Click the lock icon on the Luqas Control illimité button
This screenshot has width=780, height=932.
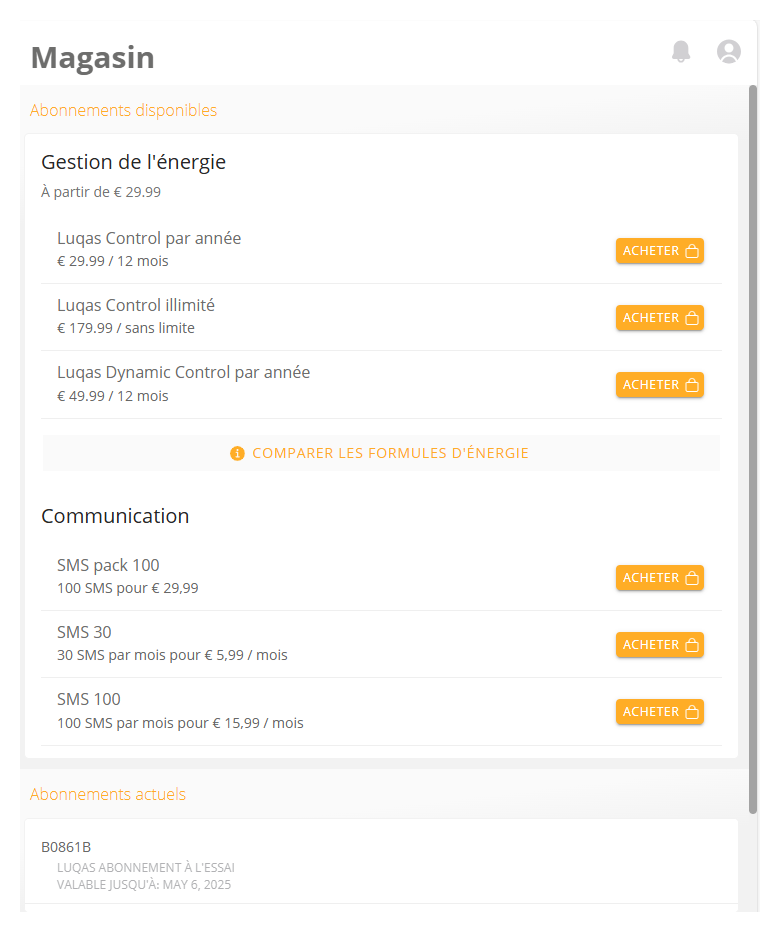click(691, 318)
